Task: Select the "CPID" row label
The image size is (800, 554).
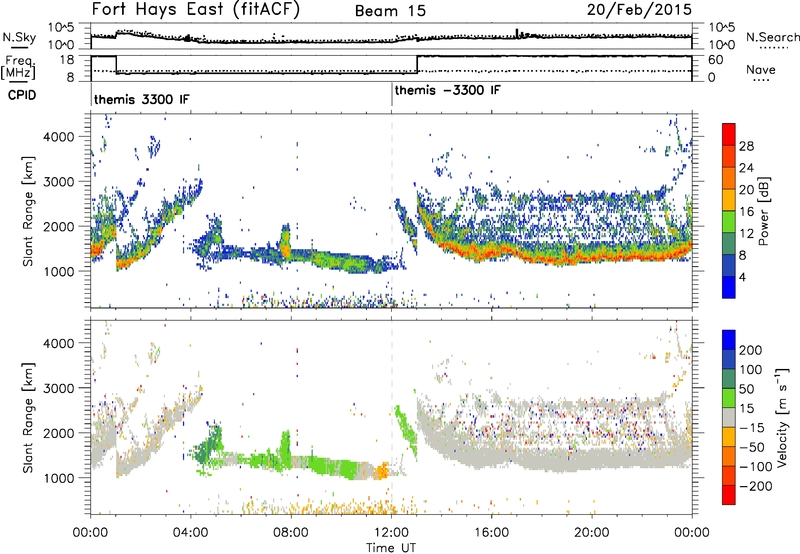Action: click(x=22, y=95)
